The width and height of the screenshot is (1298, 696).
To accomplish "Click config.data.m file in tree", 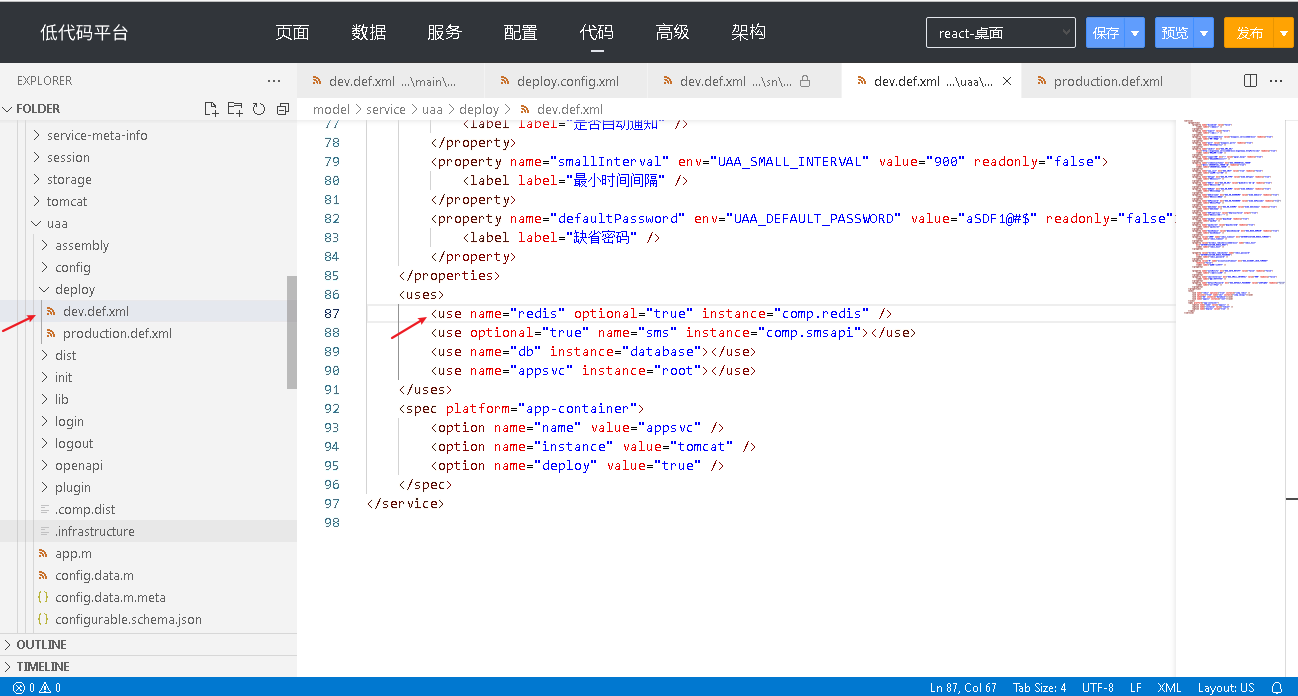I will 94,575.
